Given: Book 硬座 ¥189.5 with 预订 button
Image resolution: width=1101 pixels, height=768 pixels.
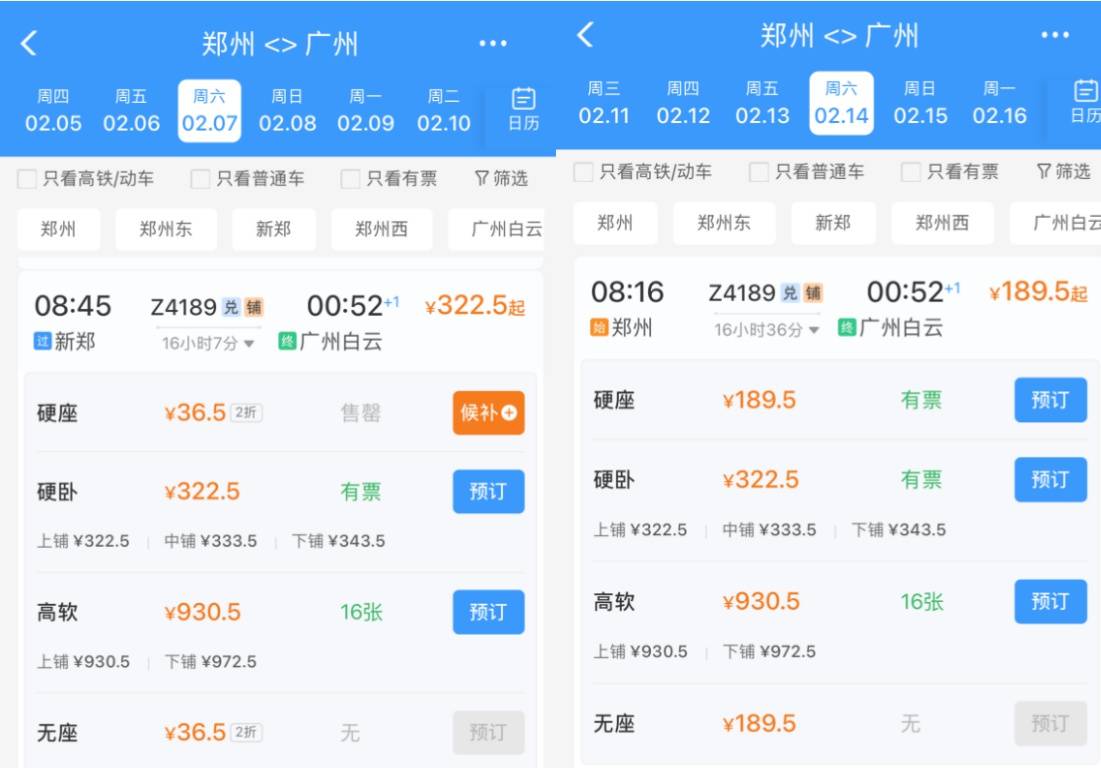Looking at the screenshot, I should (1050, 400).
